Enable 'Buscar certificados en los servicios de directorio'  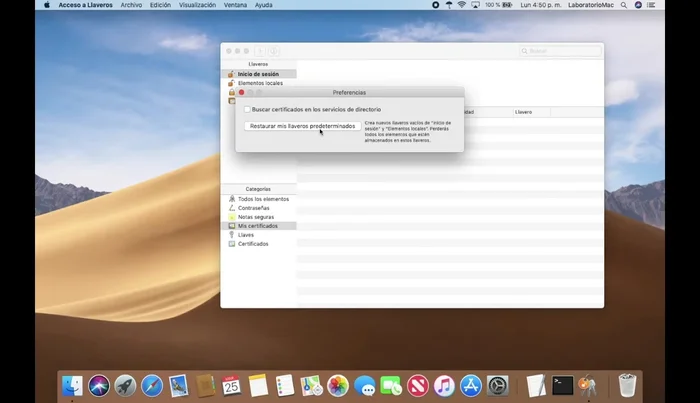[247, 108]
